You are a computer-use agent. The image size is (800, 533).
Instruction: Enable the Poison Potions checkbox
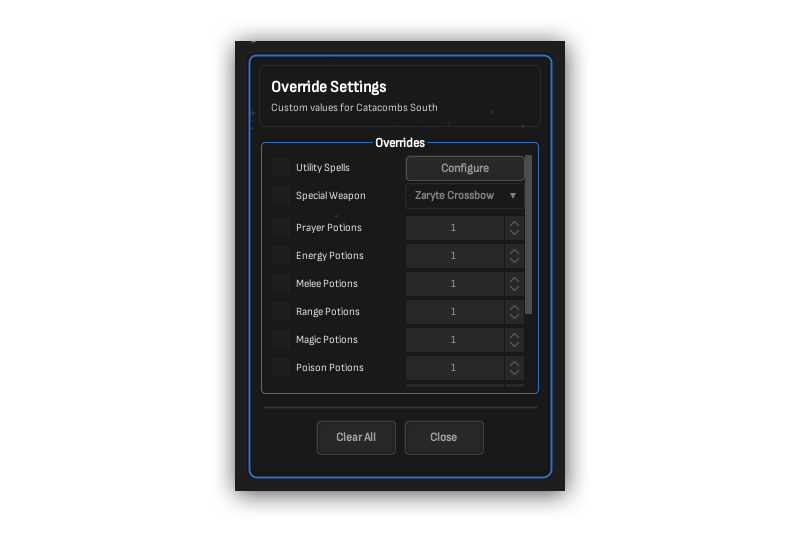point(281,368)
